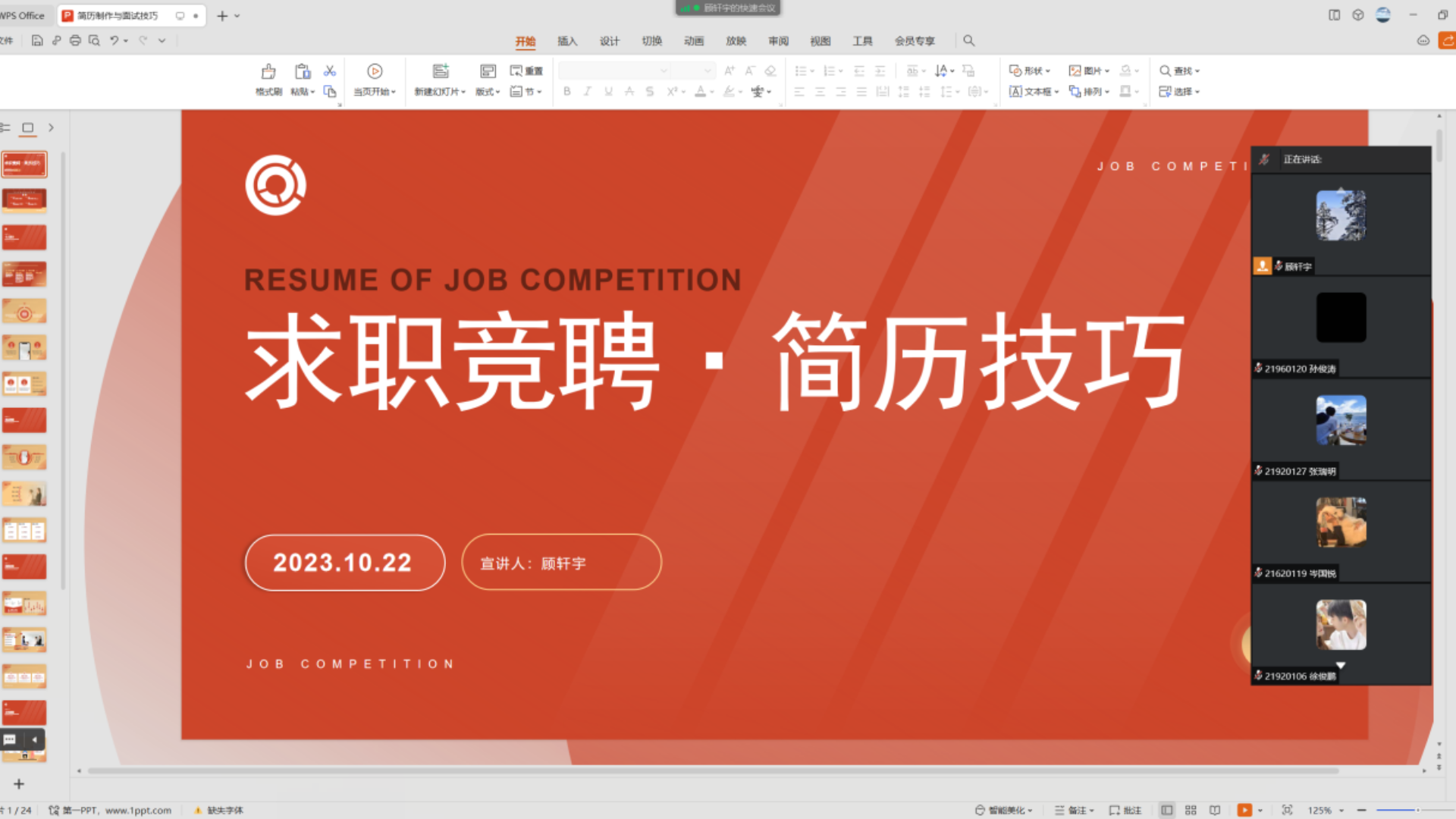Click the orange slideshow play button in status bar
Image resolution: width=1456 pixels, height=819 pixels.
point(1244,810)
